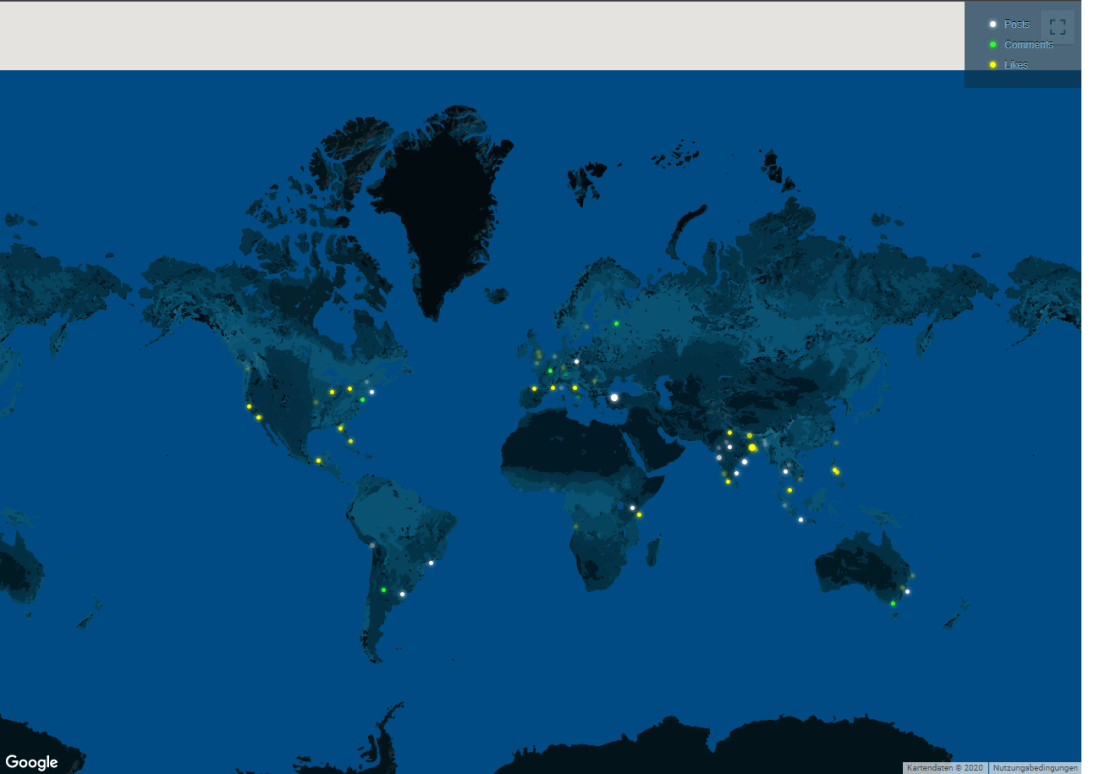This screenshot has width=1100, height=774.
Task: Select the Likes legend label
Action: tap(1016, 65)
